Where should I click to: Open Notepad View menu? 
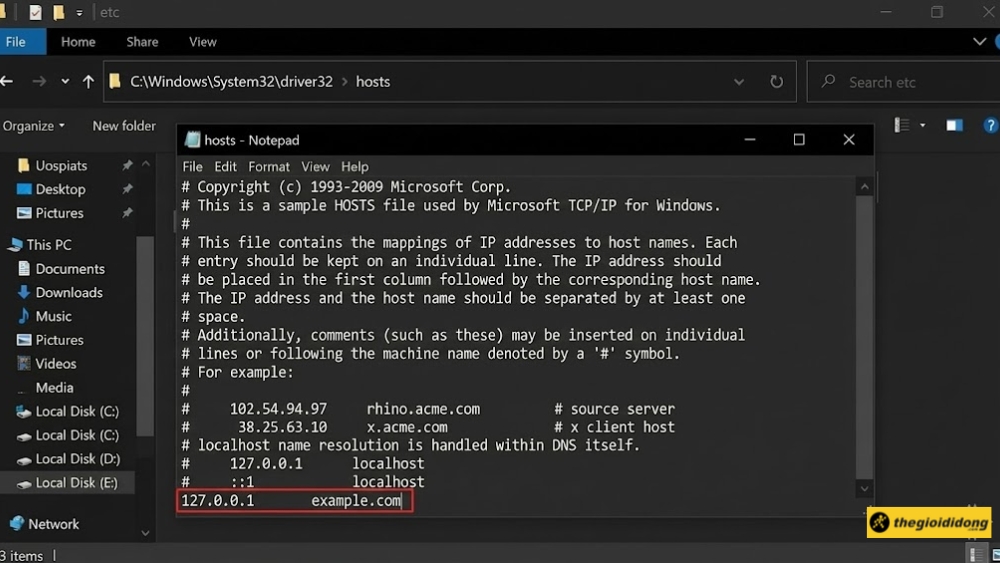(x=315, y=167)
